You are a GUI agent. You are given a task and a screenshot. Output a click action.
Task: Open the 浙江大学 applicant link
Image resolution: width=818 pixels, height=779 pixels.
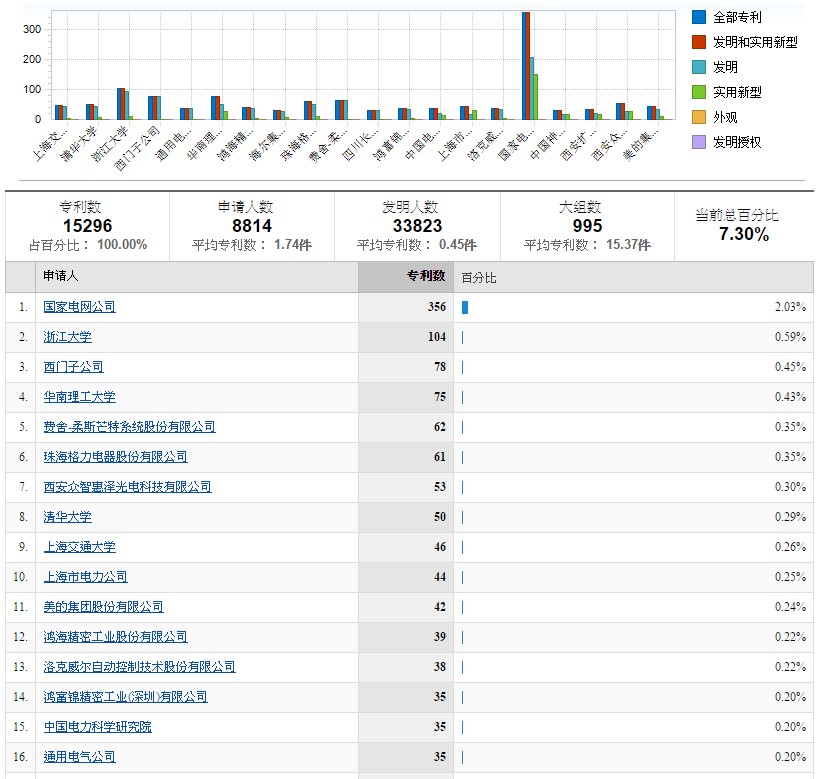click(67, 337)
